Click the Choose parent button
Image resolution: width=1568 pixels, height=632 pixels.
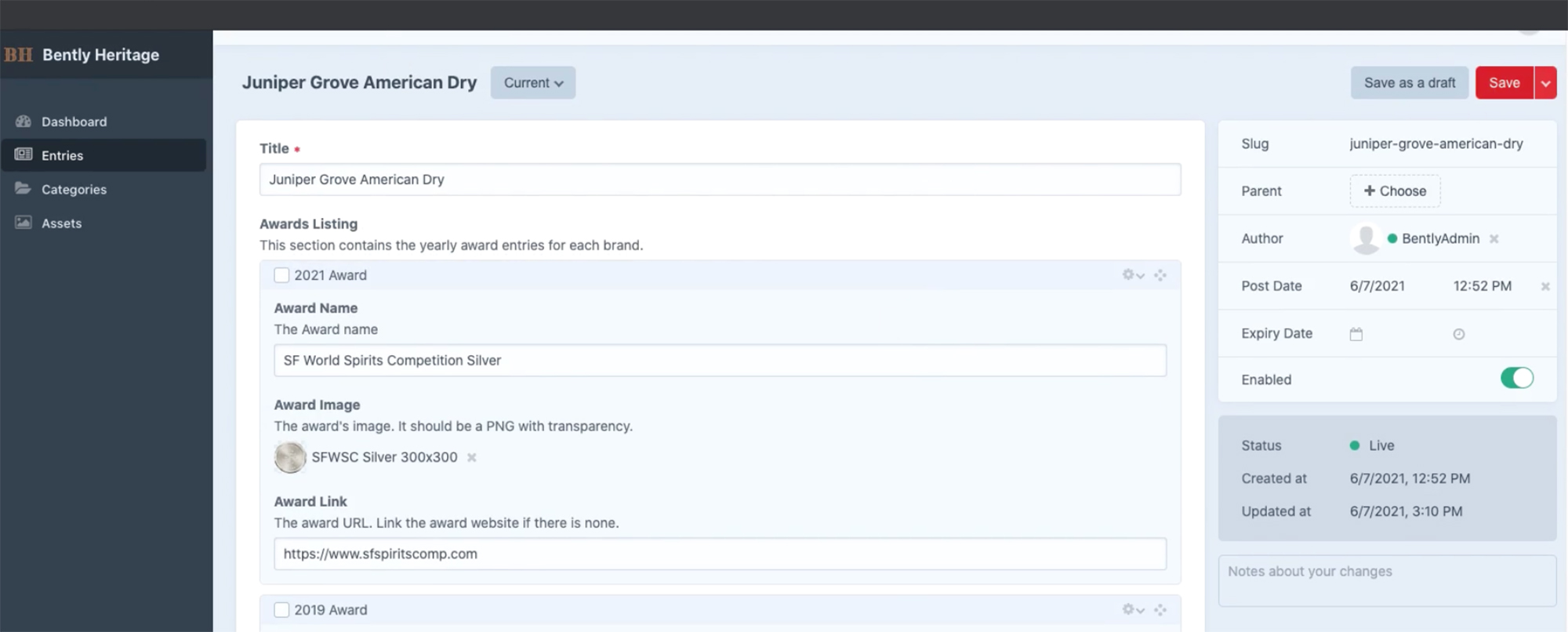tap(1395, 191)
